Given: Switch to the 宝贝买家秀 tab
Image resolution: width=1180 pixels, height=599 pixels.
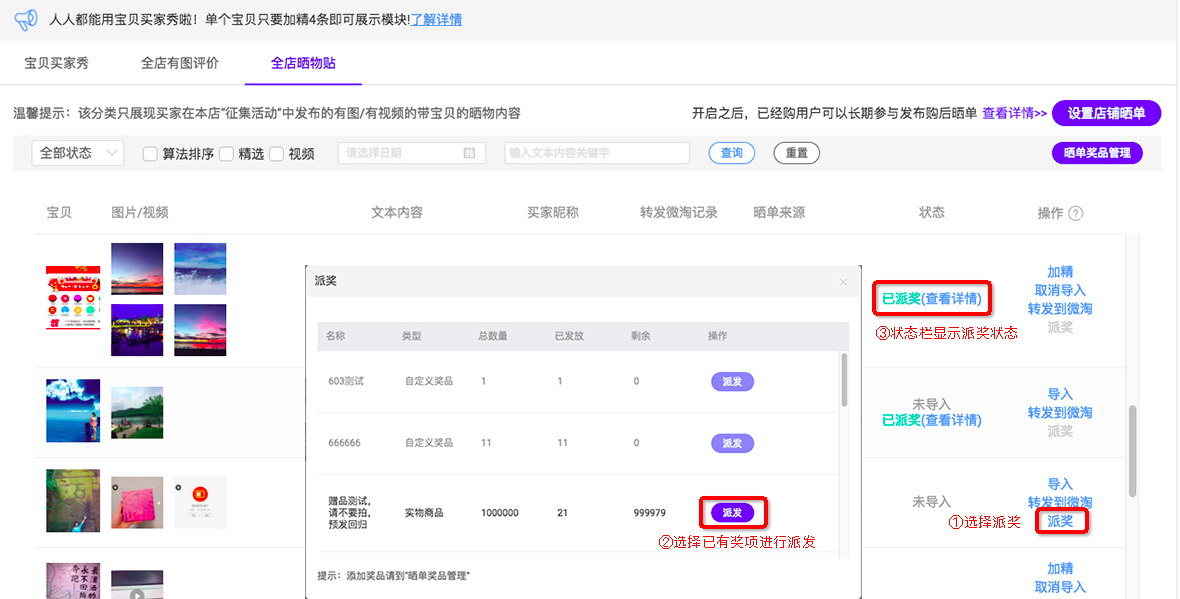Looking at the screenshot, I should click(x=57, y=63).
